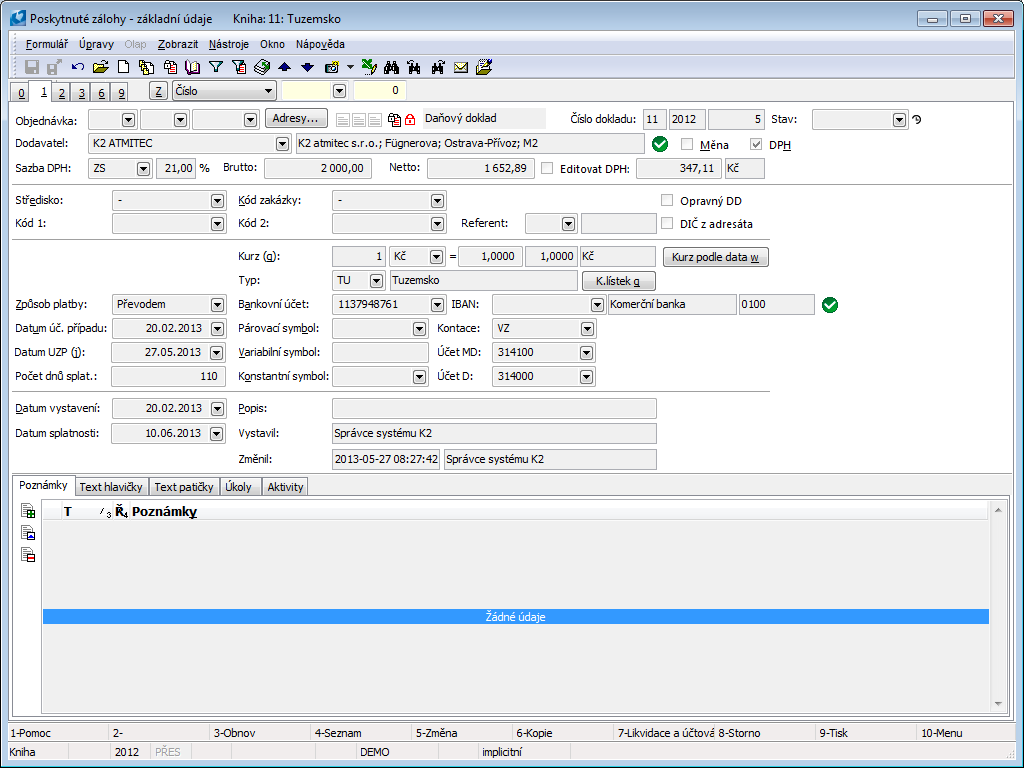Viewport: 1024px width, 768px height.
Task: Open the Dodavatel supplier dropdown
Action: [282, 144]
